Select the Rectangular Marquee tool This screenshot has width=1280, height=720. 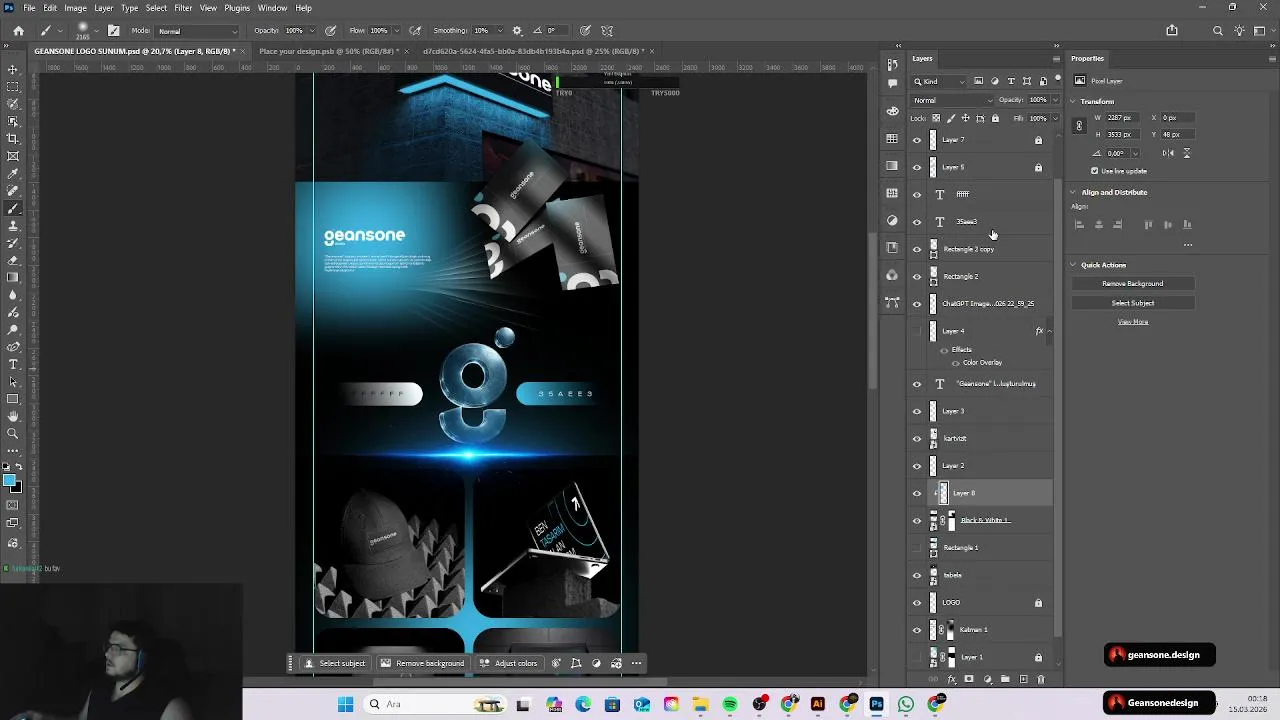tap(13, 87)
